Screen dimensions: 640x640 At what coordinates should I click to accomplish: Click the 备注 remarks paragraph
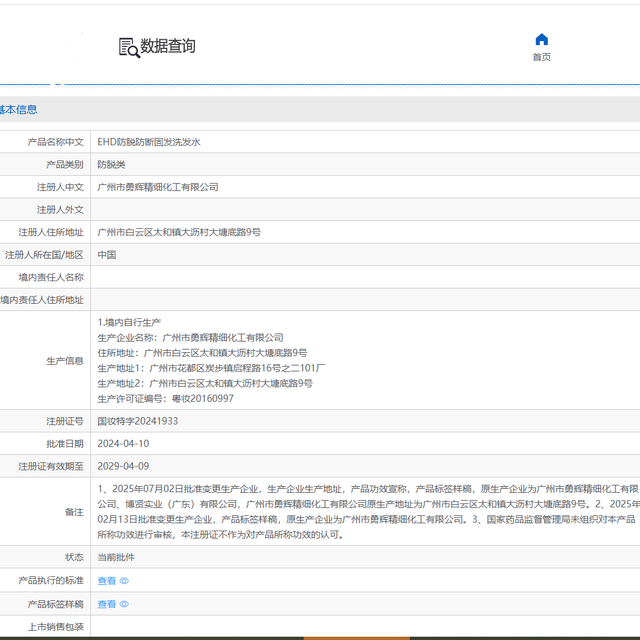point(368,511)
